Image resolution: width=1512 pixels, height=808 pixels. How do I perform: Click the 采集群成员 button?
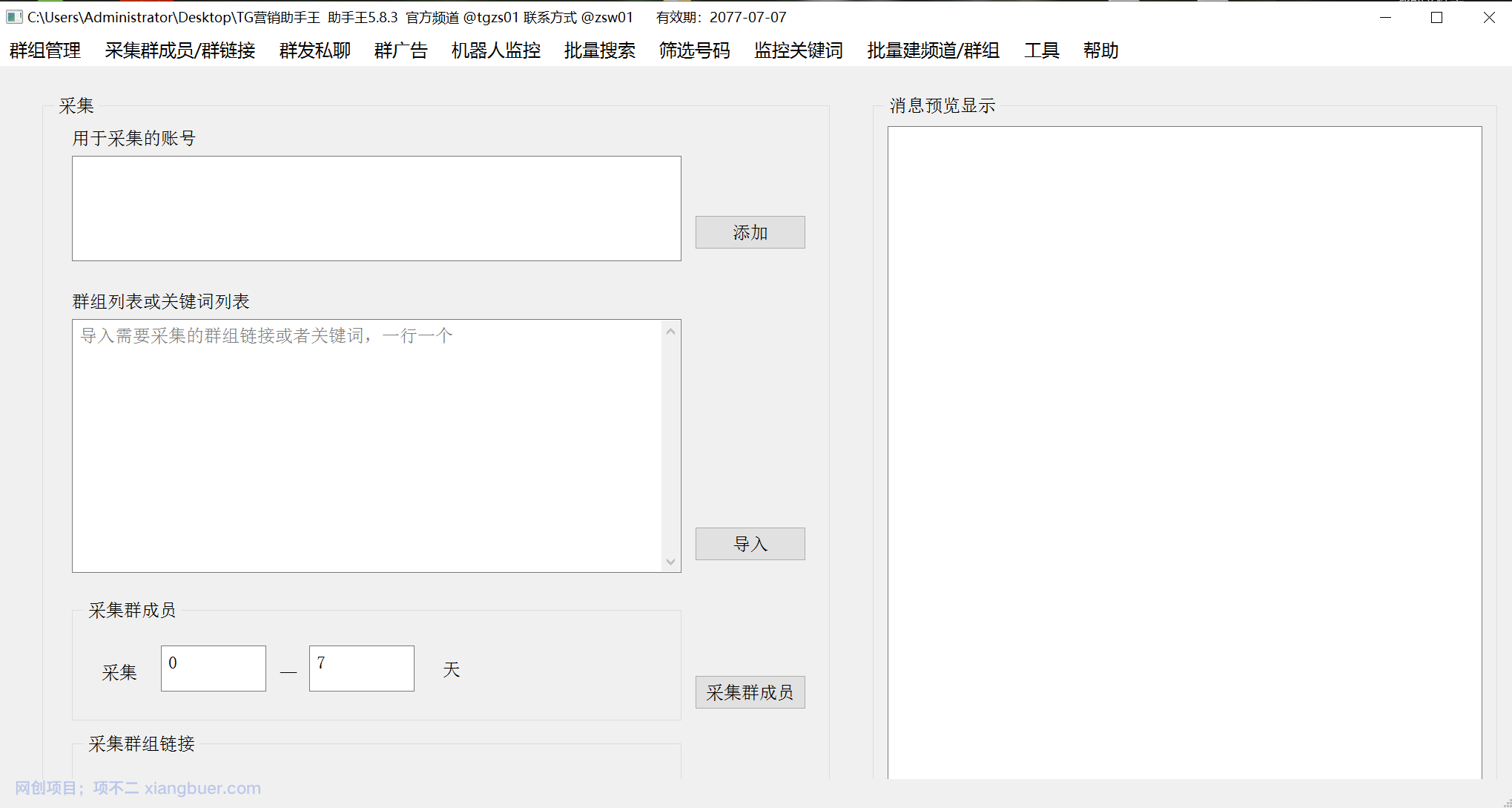point(750,692)
